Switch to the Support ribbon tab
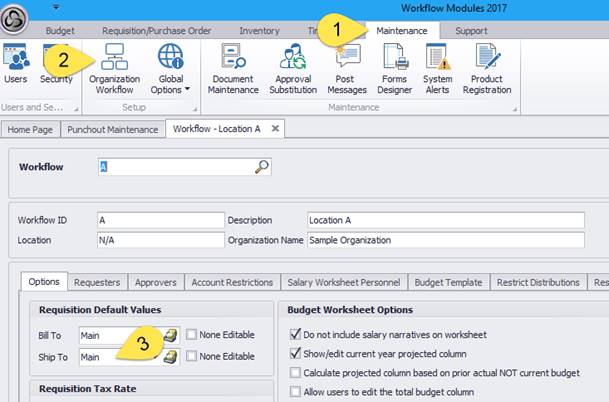This screenshot has height=402, width=609. (471, 31)
